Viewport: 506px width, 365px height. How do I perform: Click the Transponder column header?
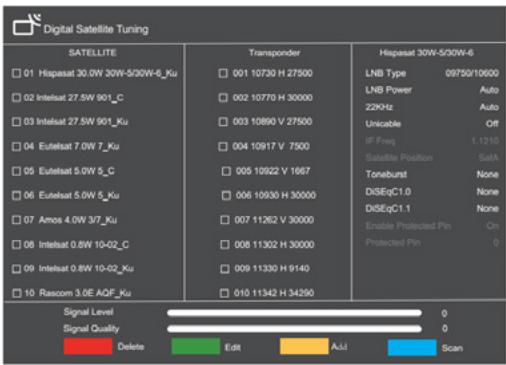point(274,53)
